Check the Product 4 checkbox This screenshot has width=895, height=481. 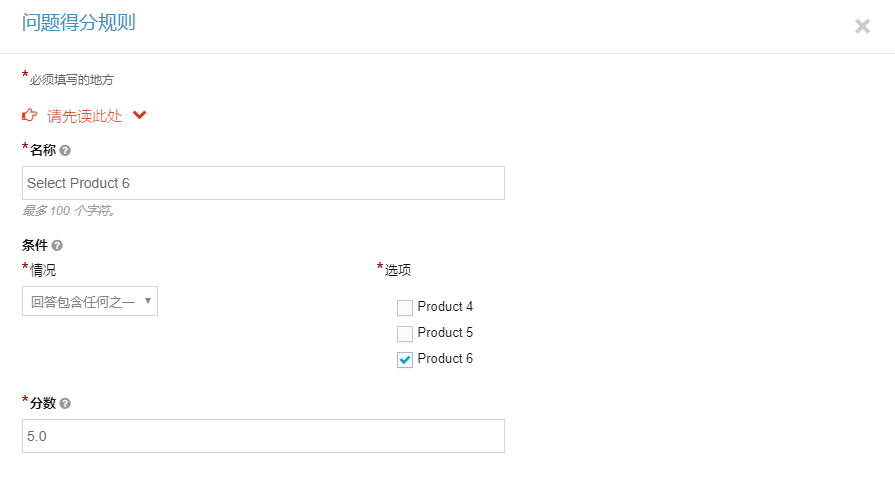click(405, 308)
